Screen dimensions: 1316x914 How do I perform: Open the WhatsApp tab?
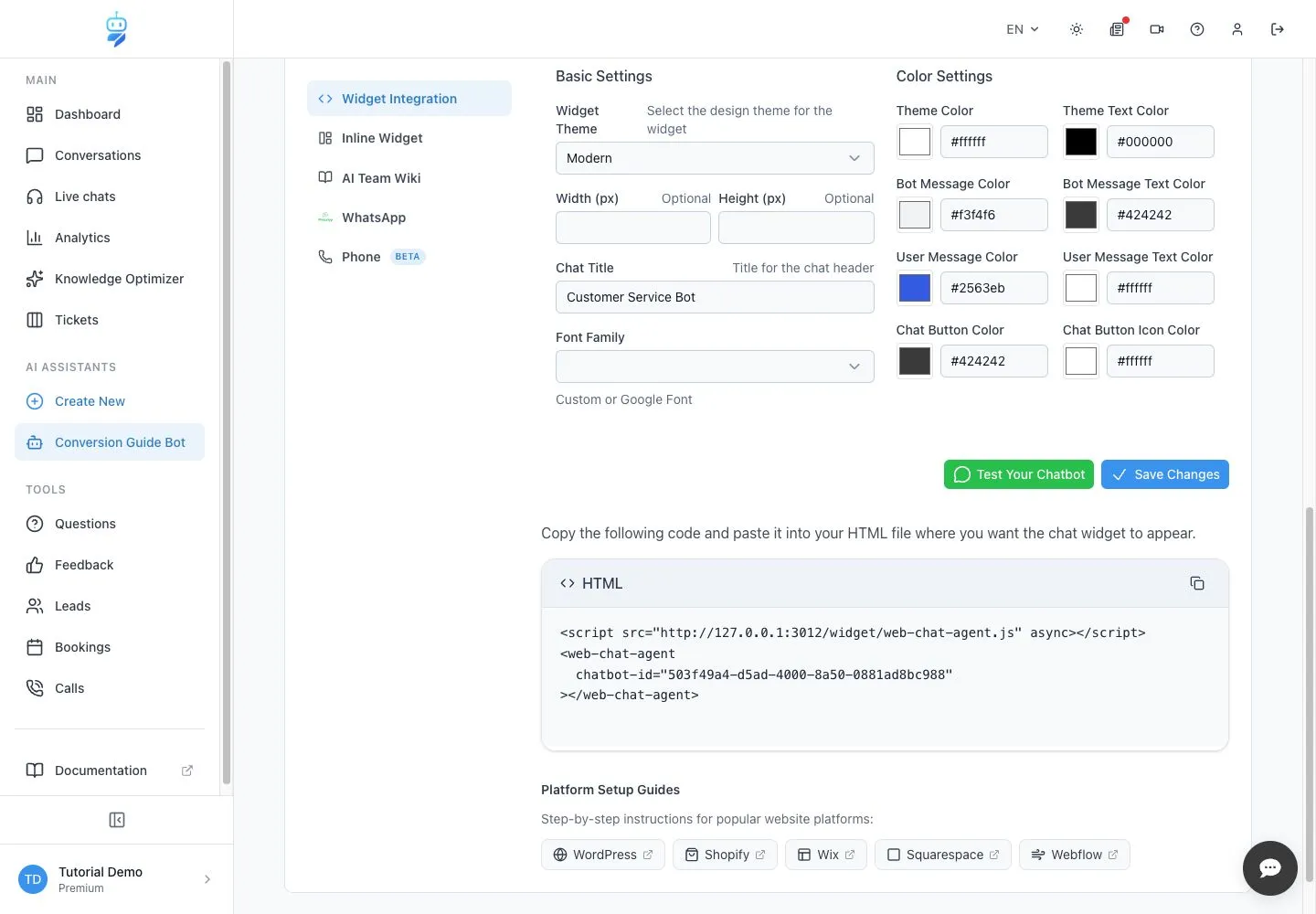(409, 218)
